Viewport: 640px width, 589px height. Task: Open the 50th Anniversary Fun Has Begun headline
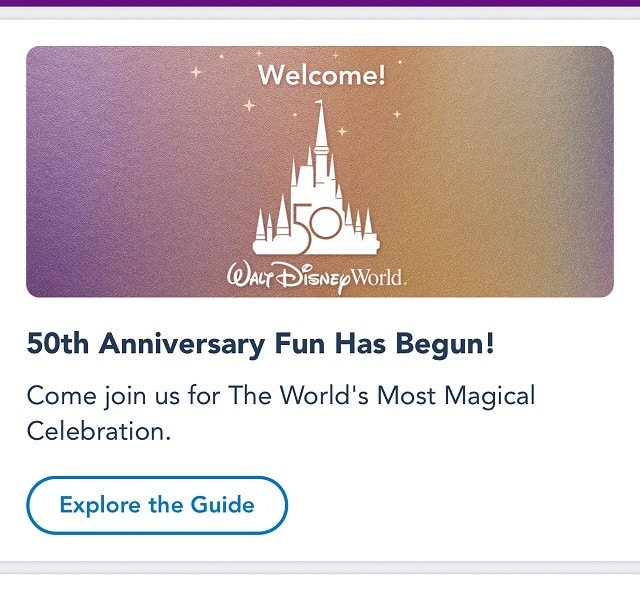tap(260, 344)
